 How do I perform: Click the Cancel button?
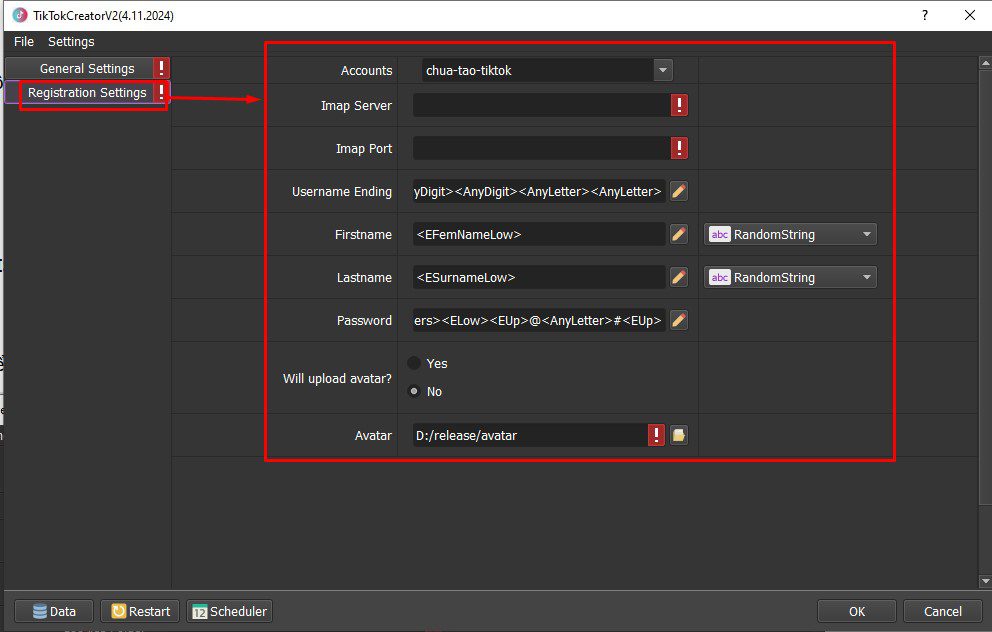tap(943, 611)
